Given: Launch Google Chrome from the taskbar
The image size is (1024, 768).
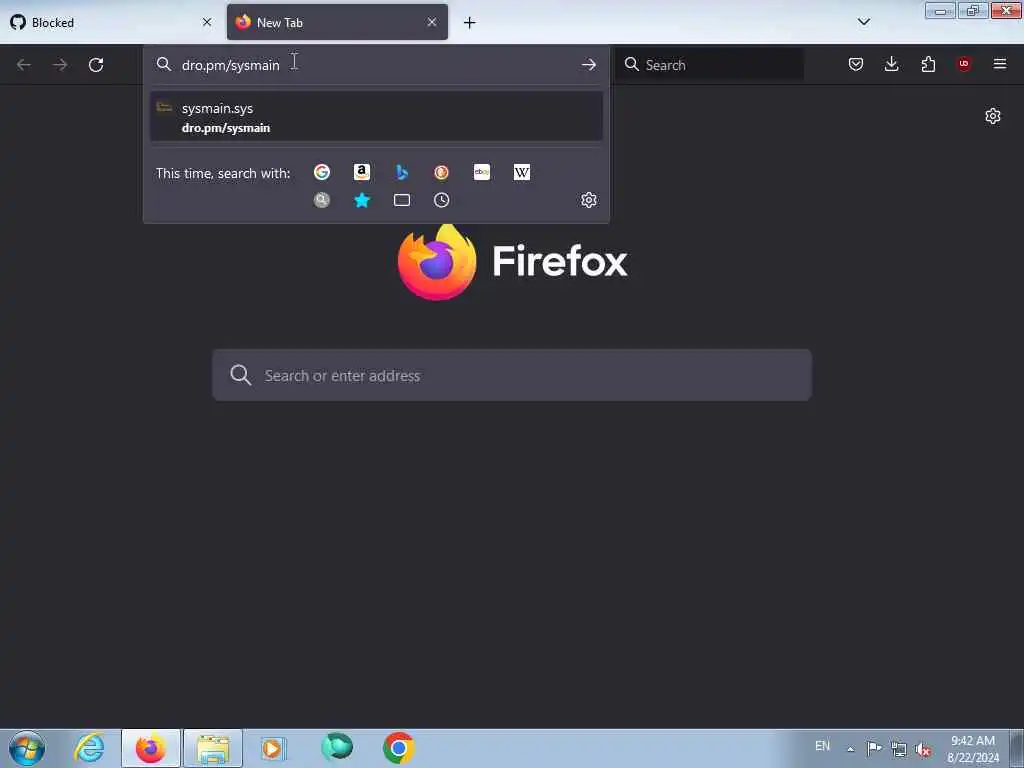Looking at the screenshot, I should click(x=398, y=748).
